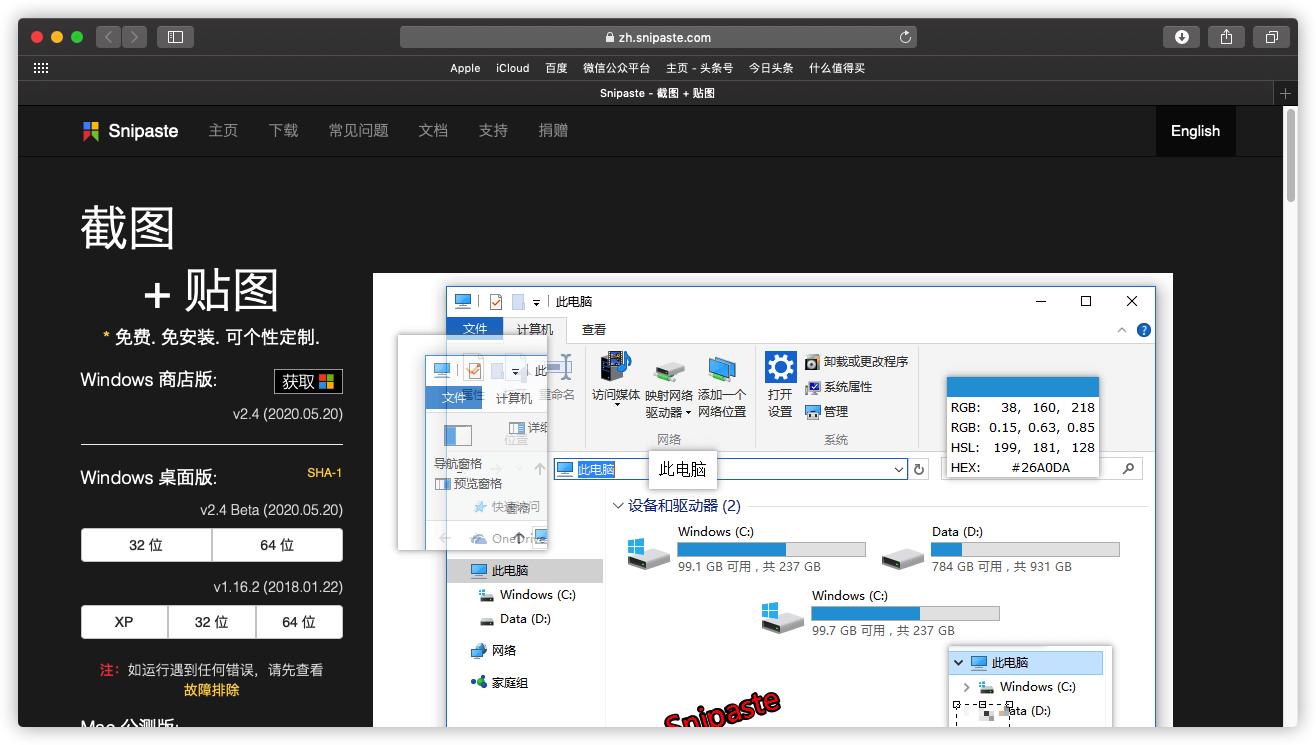Collapse the 设备和驱动器 (2) section

coord(619,505)
